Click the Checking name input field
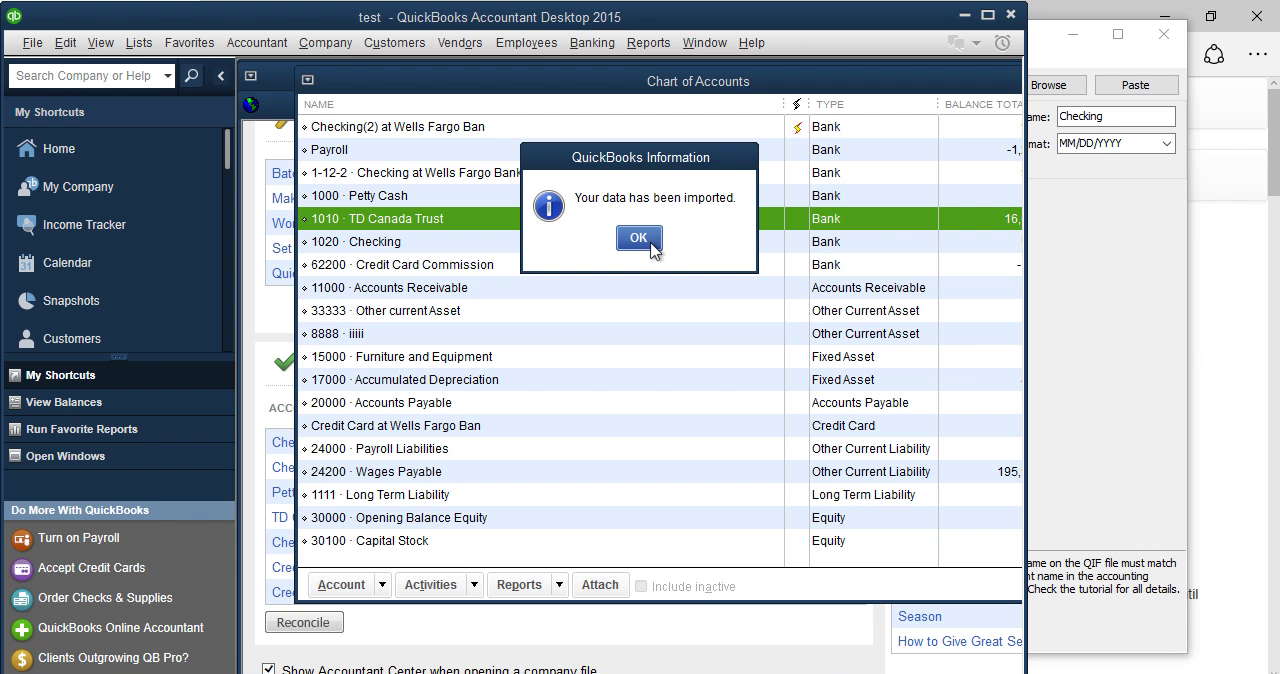Viewport: 1280px width, 674px height. click(x=1116, y=116)
